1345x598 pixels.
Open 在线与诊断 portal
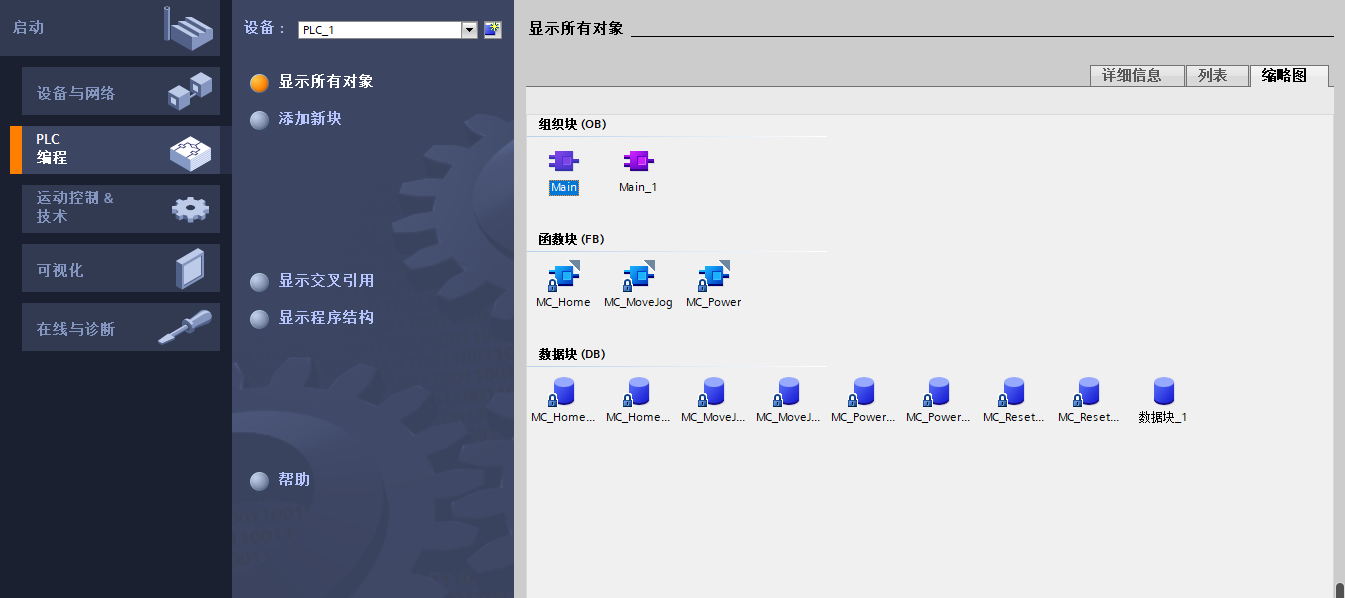tap(121, 328)
